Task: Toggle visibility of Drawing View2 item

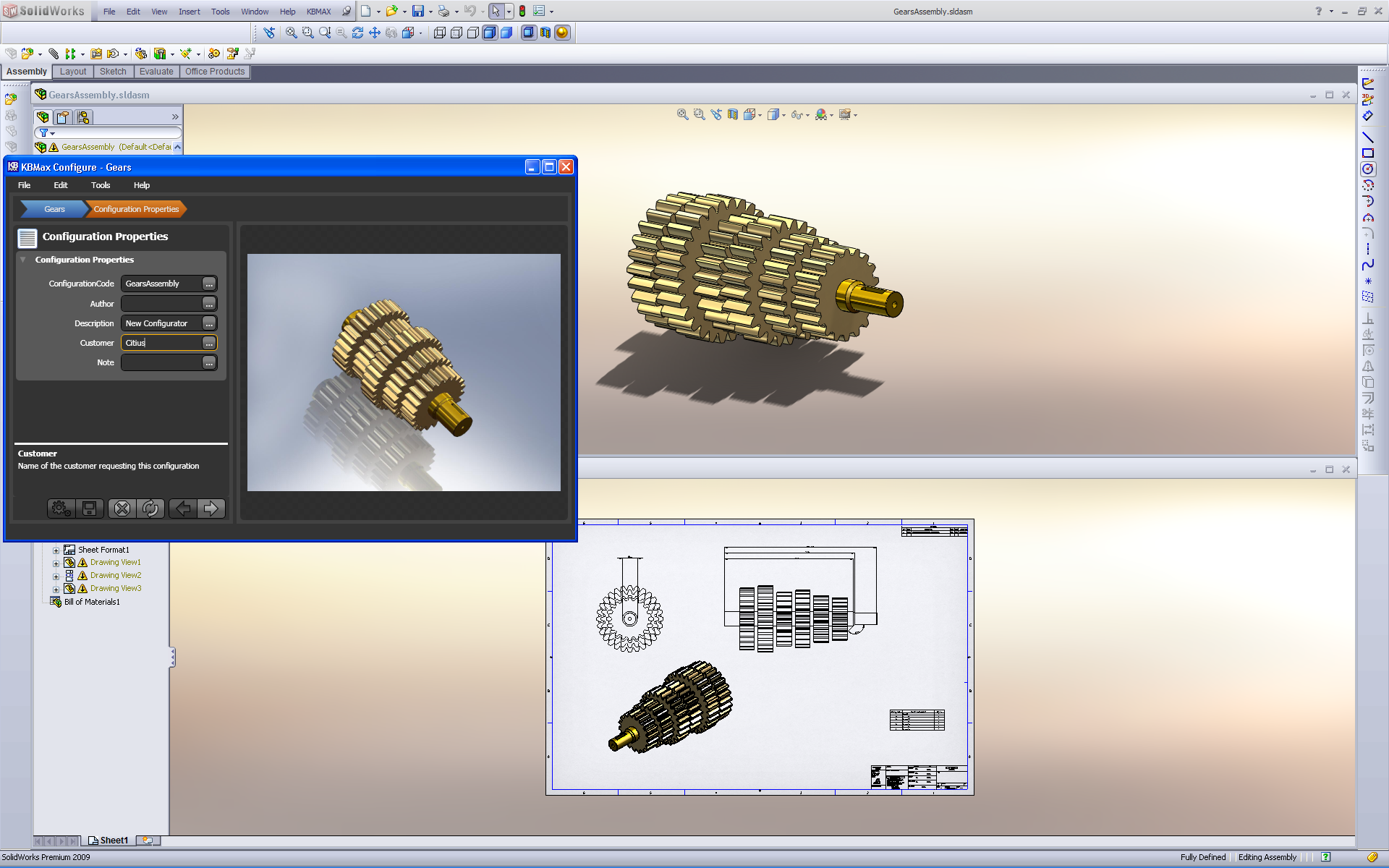Action: pyautogui.click(x=56, y=575)
